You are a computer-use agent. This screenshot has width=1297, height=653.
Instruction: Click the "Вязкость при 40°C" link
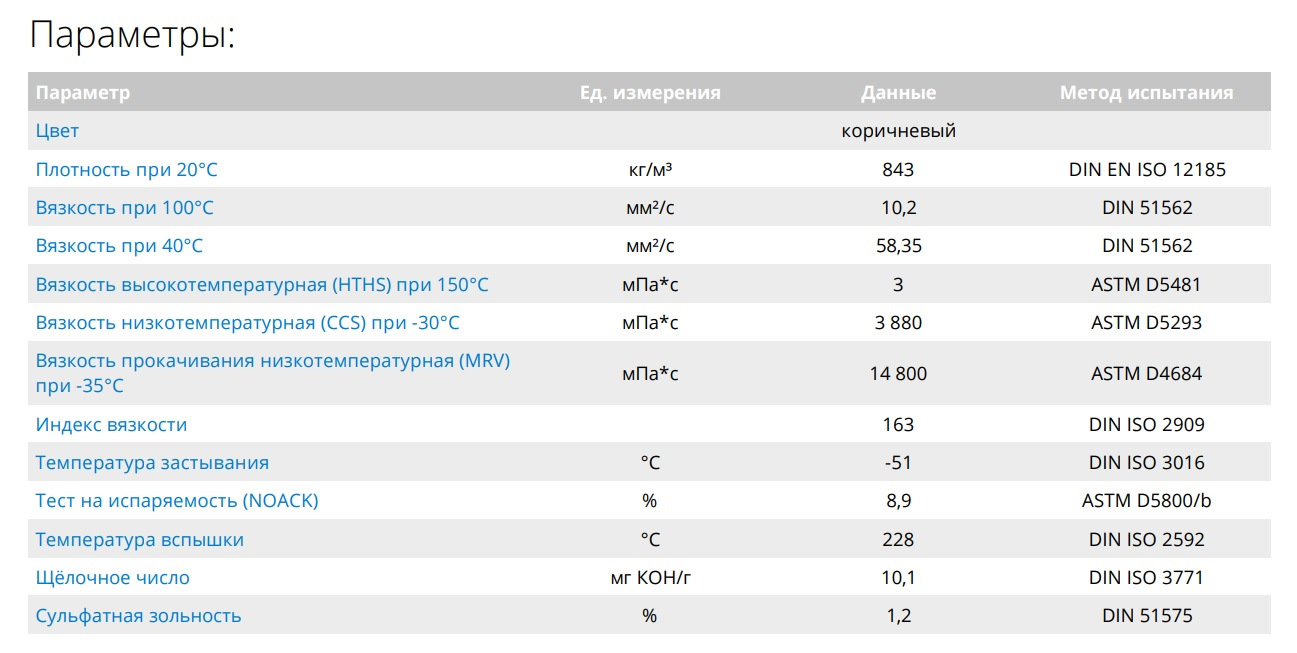point(119,246)
